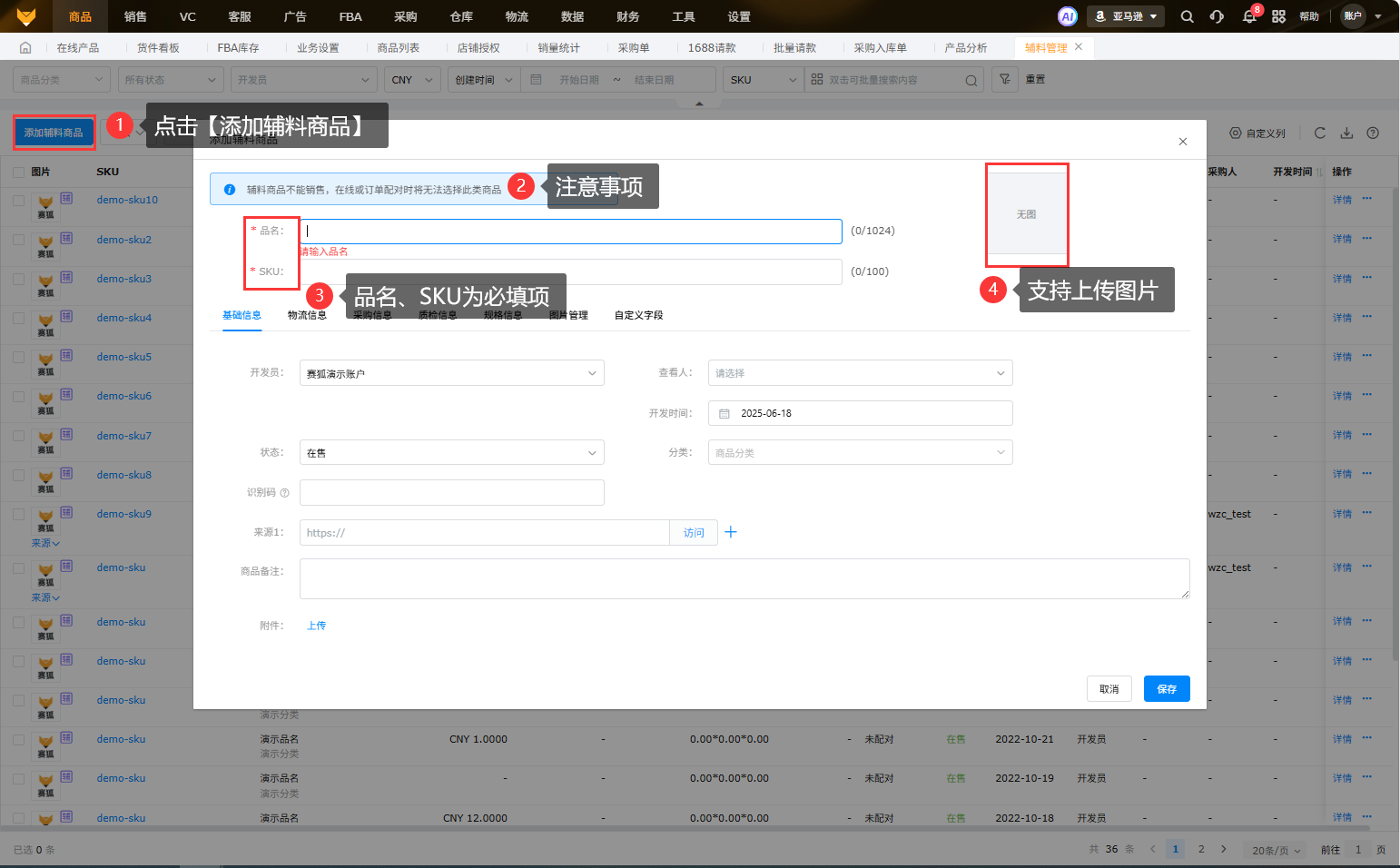Open the 仓库 top menu
The height and width of the screenshot is (868, 1400).
(x=461, y=16)
